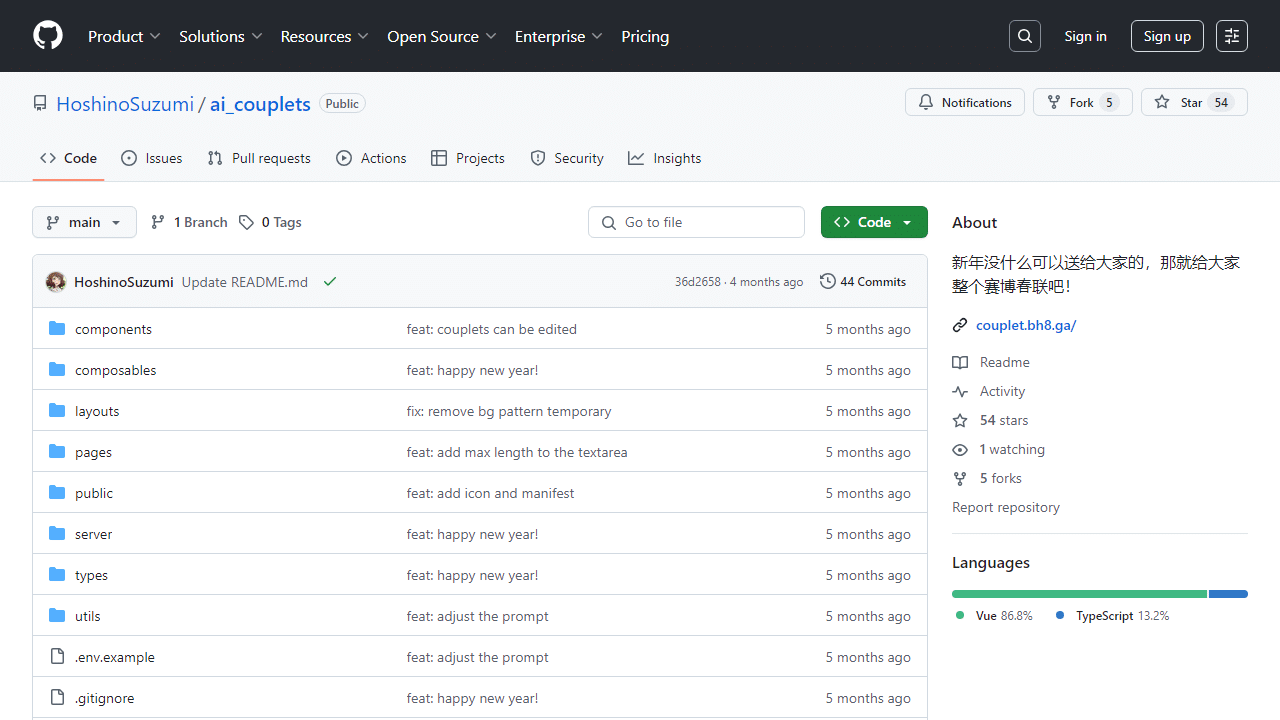The image size is (1280, 720).
Task: Switch to the Issues tab
Action: pos(152,158)
